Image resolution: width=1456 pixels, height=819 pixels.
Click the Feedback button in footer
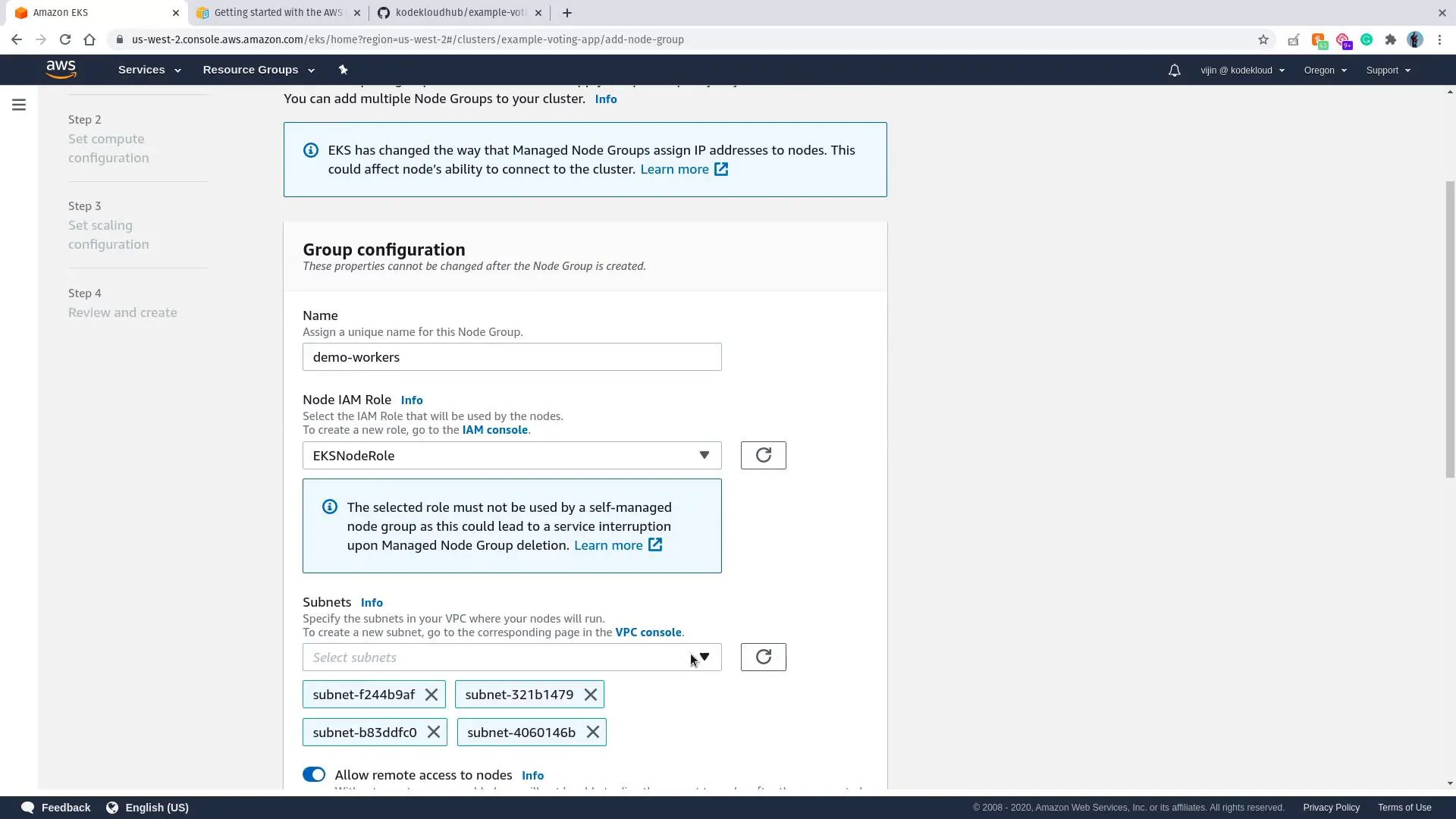pyautogui.click(x=56, y=808)
